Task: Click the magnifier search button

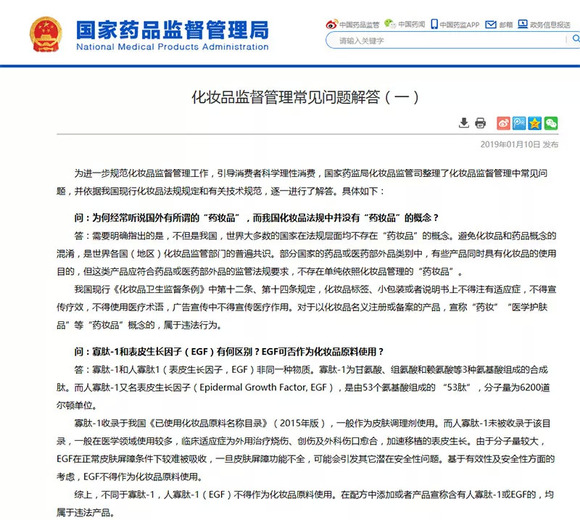Action: [x=575, y=38]
